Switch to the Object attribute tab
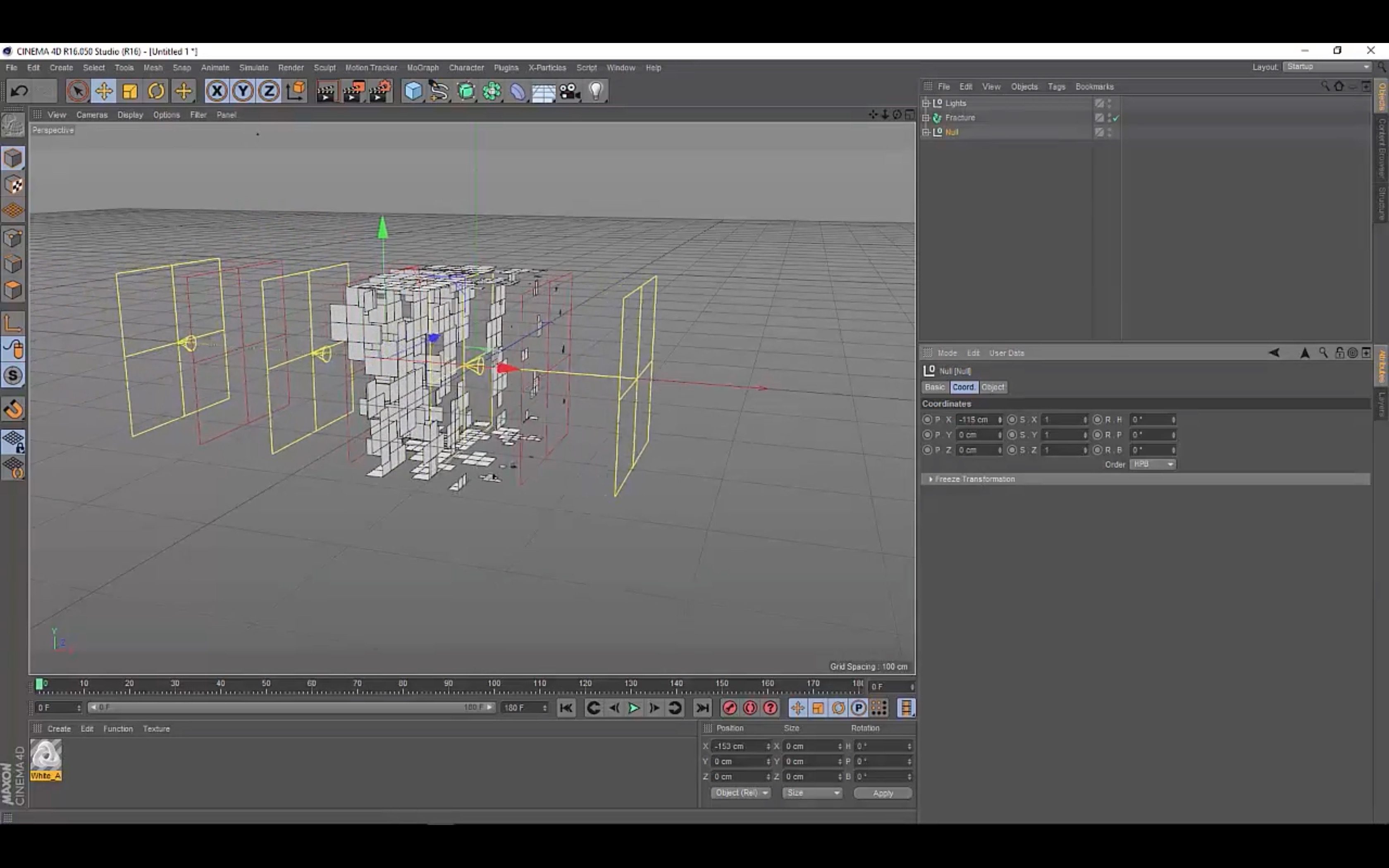This screenshot has width=1389, height=868. 993,387
